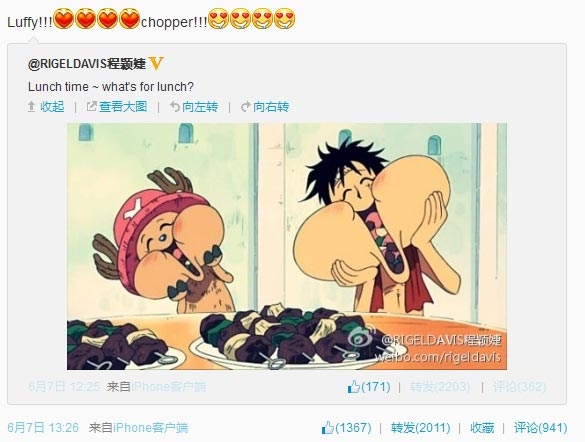This screenshot has height=442, width=585.
Task: Click the first red heart emoji
Action: click(64, 19)
